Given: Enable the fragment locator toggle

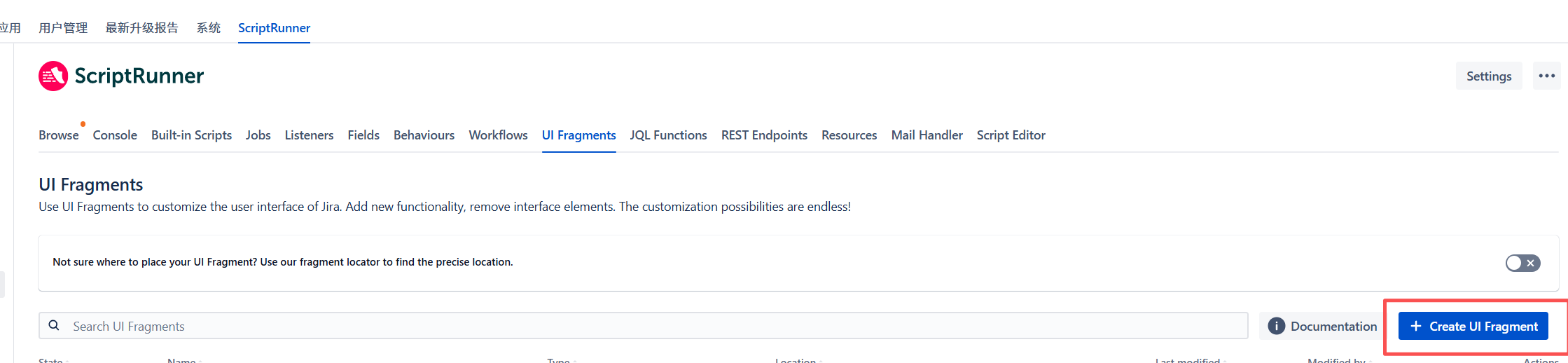Looking at the screenshot, I should point(1522,263).
